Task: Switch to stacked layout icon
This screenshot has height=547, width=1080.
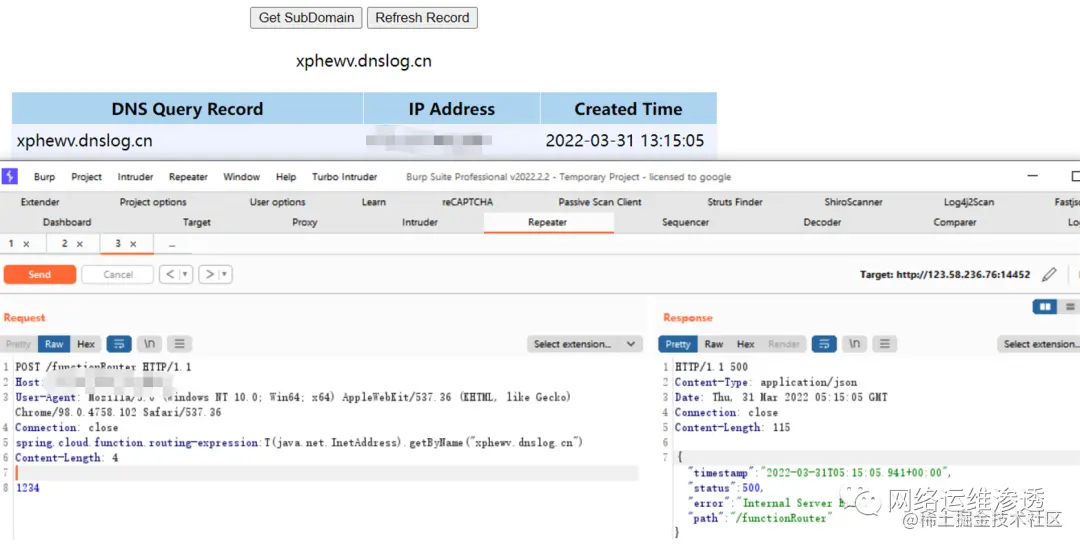Action: point(1070,307)
